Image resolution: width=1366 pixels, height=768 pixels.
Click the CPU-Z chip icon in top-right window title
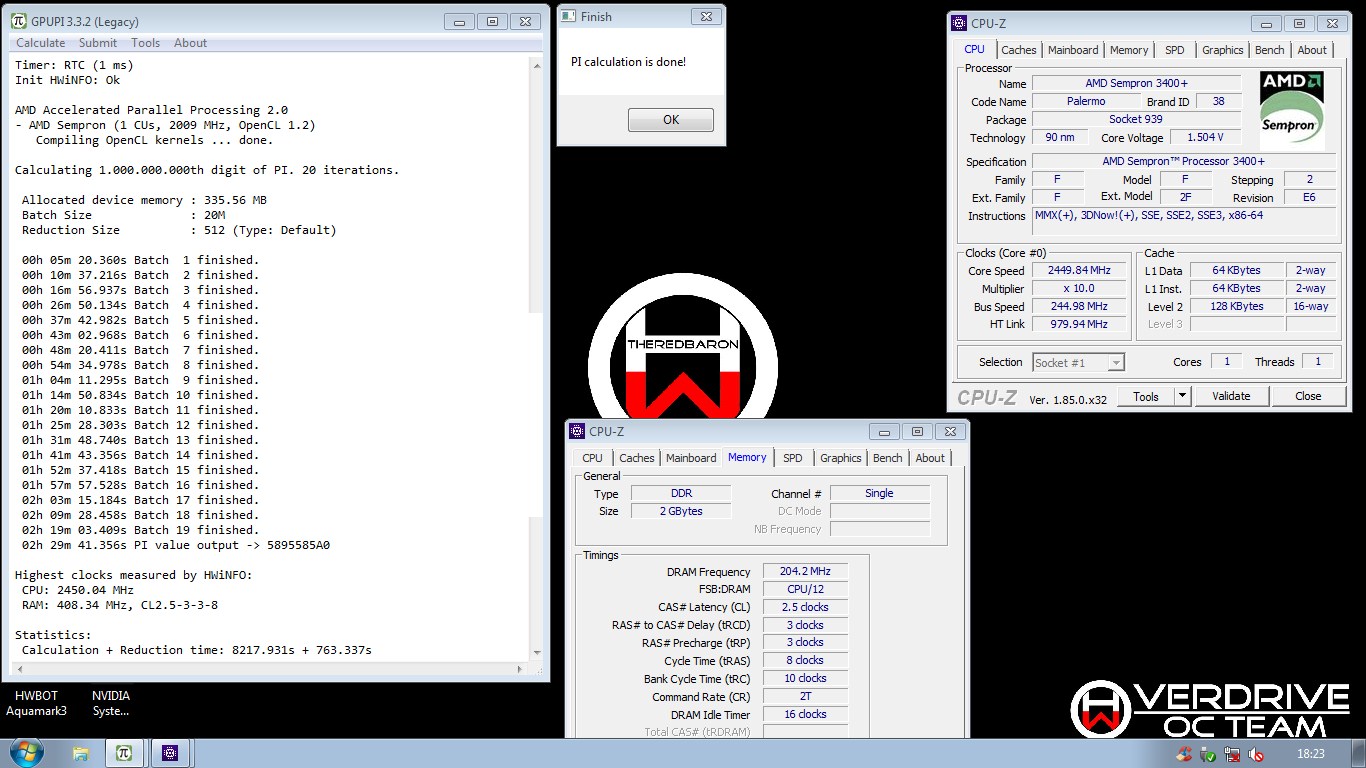(959, 23)
